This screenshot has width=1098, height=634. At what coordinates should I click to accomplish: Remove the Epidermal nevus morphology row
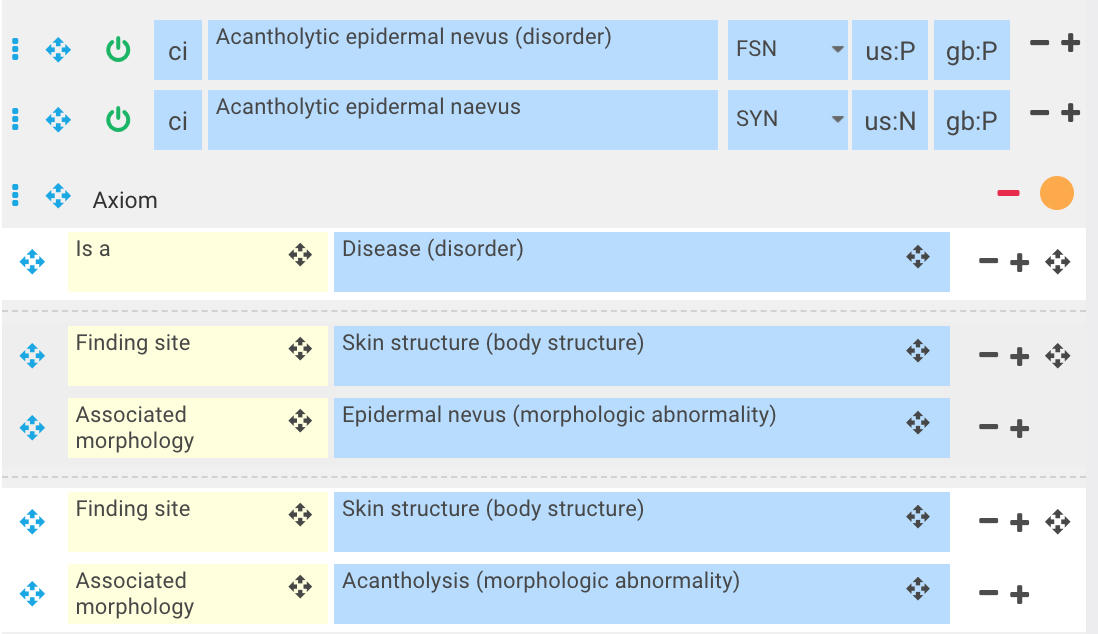click(988, 428)
